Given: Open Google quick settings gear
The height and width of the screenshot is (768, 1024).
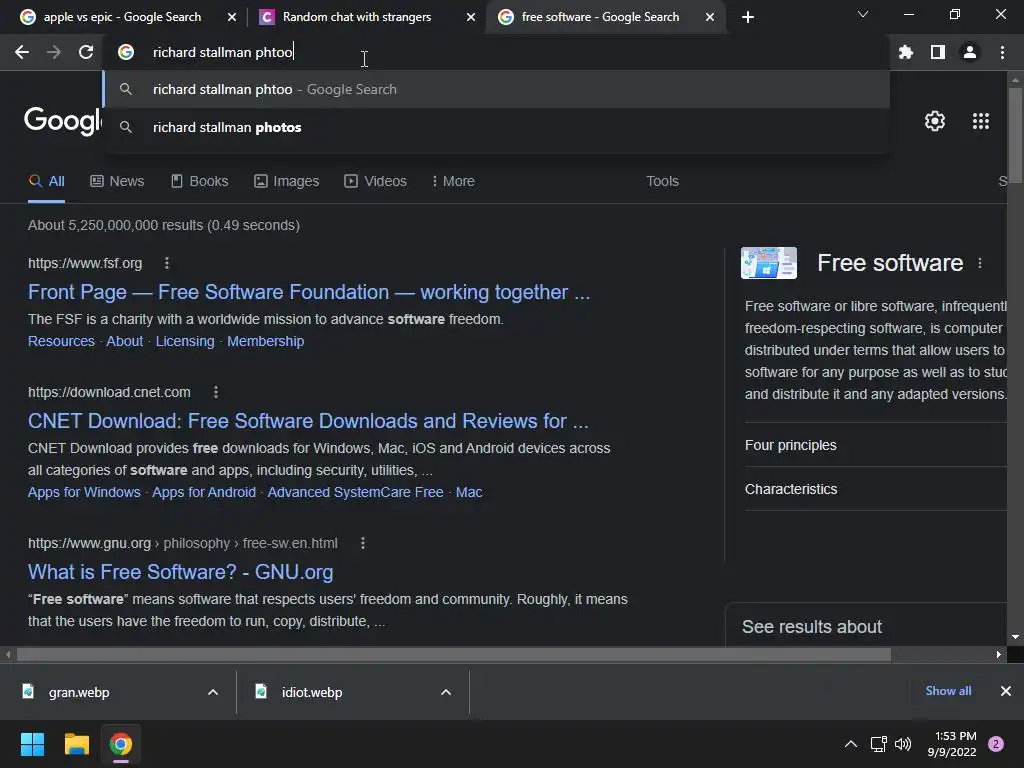Looking at the screenshot, I should tap(935, 121).
